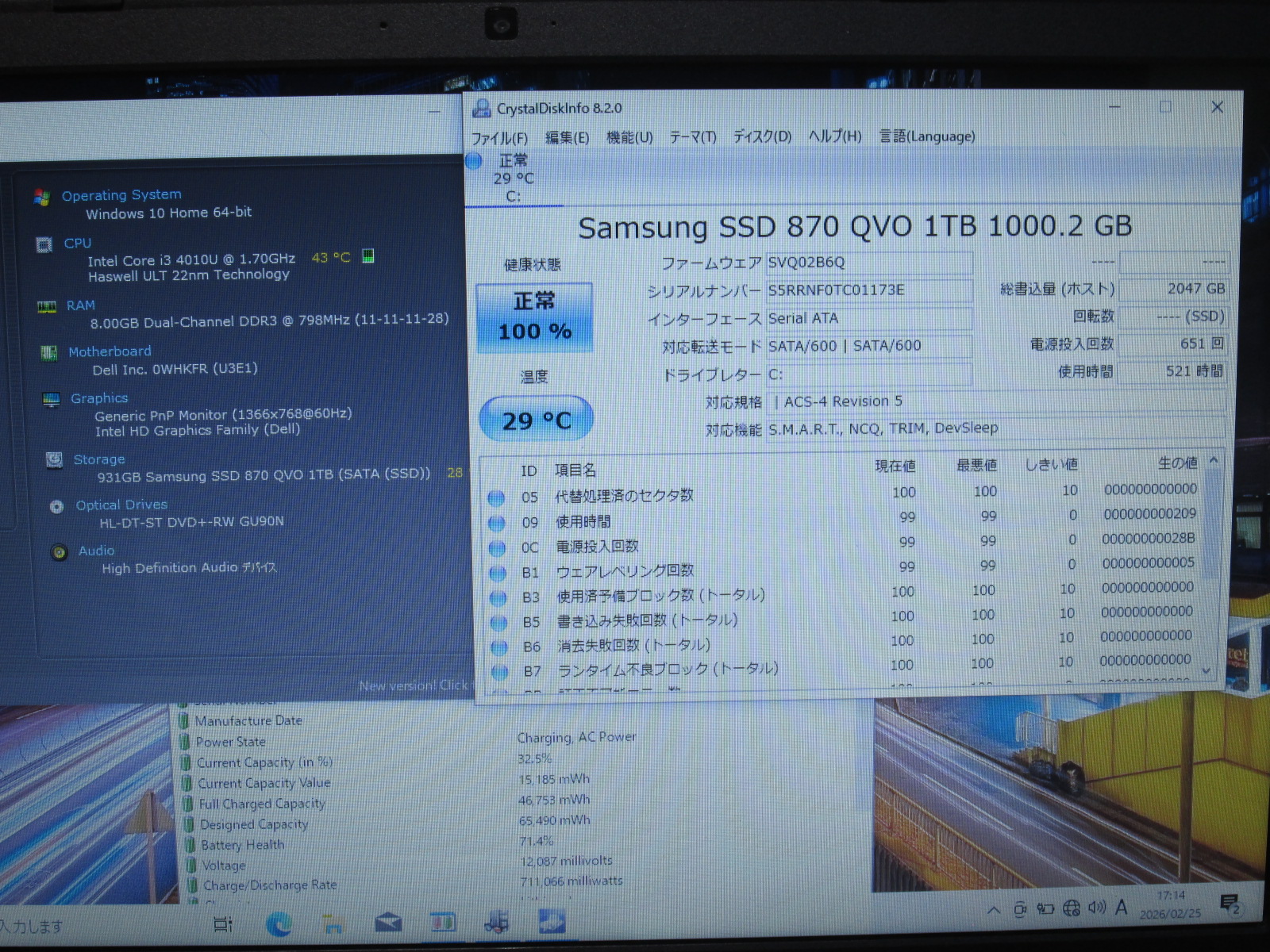Click the volume icon in system tray
1270x952 pixels.
(x=1096, y=908)
